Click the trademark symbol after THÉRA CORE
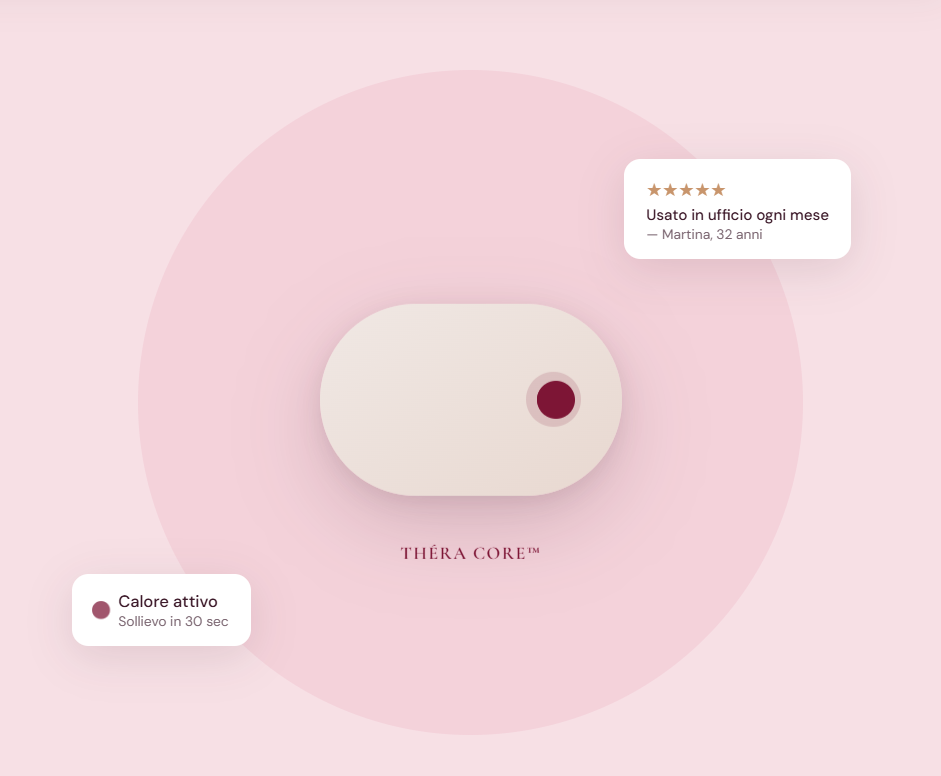This screenshot has height=776, width=941. (534, 550)
